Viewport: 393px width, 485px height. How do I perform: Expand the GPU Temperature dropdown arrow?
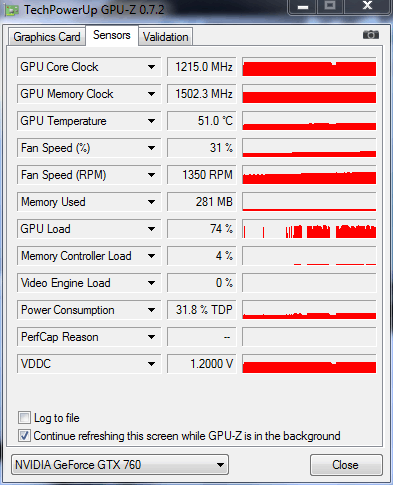pos(151,121)
